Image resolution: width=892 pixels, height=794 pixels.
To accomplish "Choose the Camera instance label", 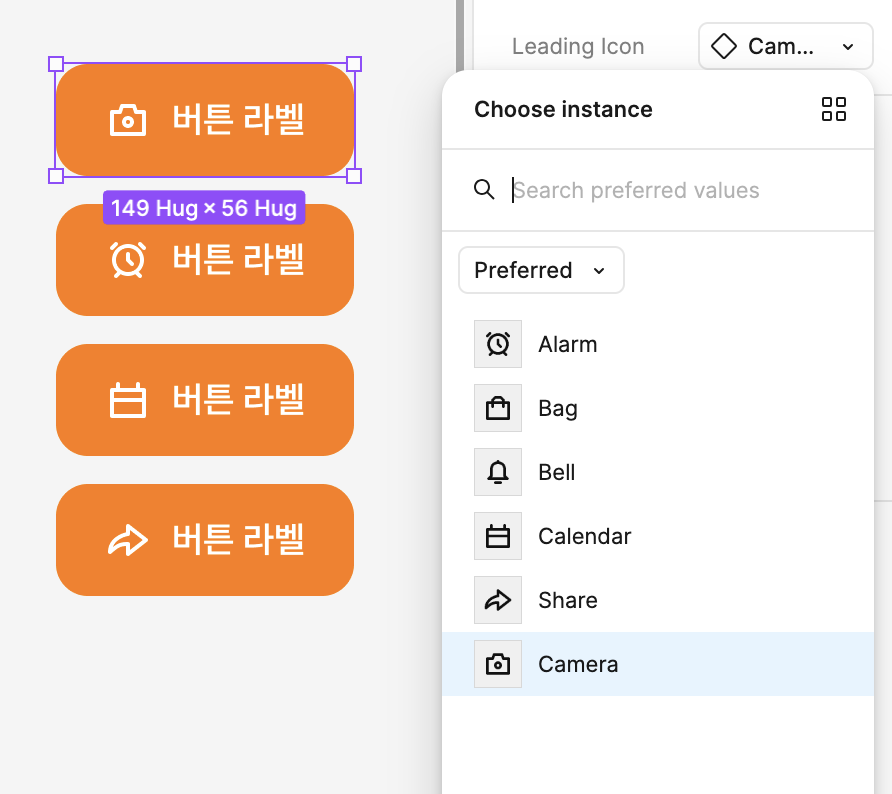I will (578, 664).
